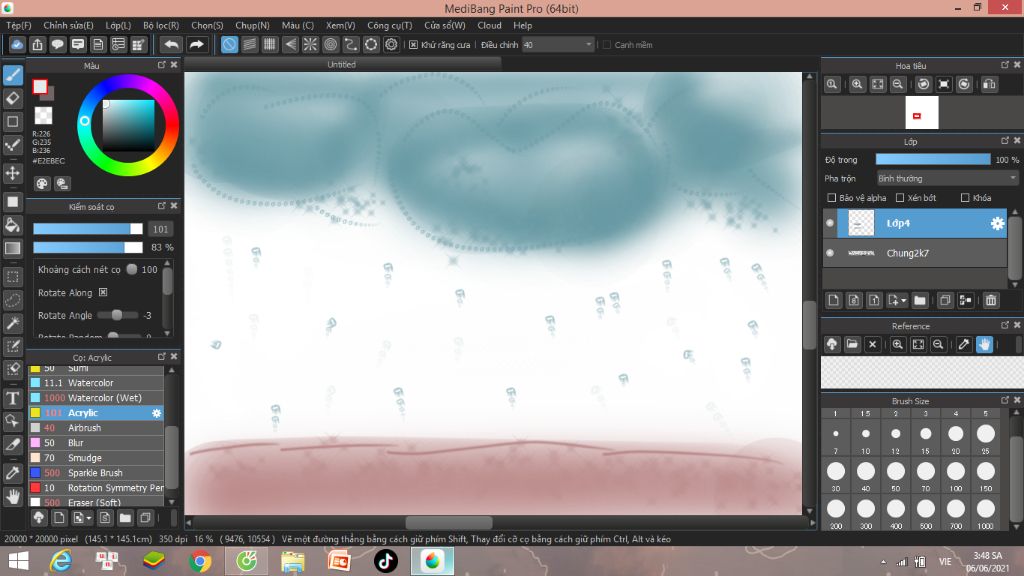
Task: Select the Text tool
Action: (x=12, y=398)
